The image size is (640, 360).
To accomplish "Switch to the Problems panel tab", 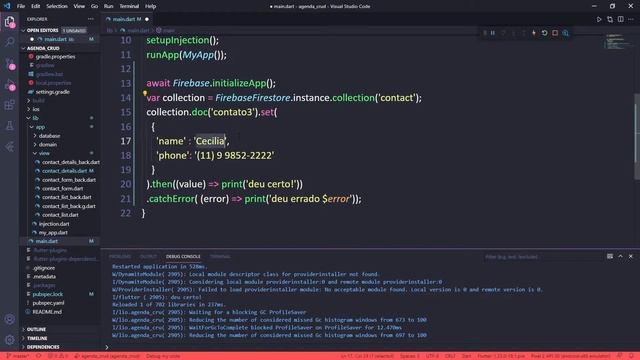I will click(120, 256).
